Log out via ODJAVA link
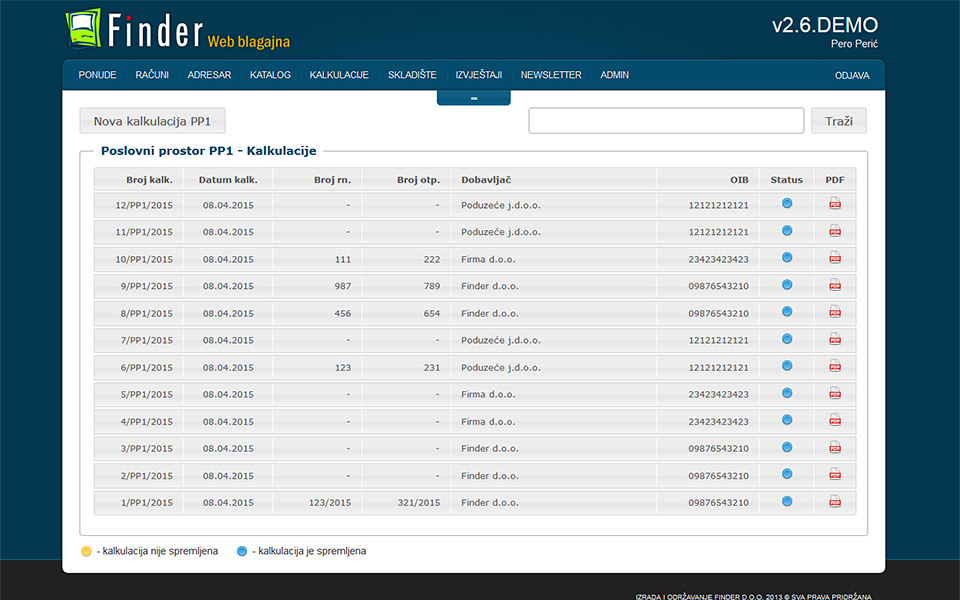Viewport: 960px width, 600px height. [852, 75]
